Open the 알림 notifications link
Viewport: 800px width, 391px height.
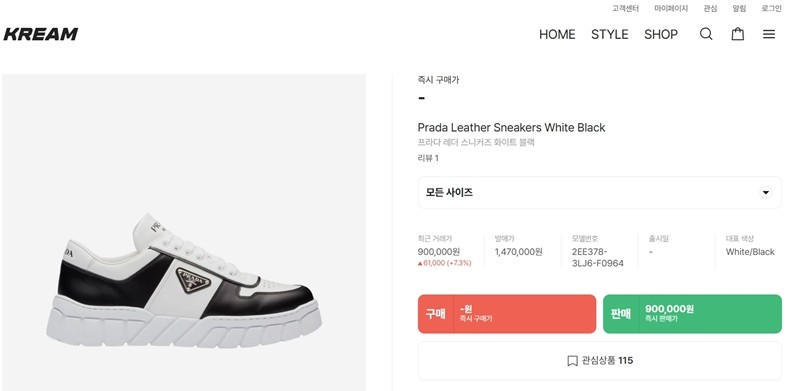tap(739, 8)
